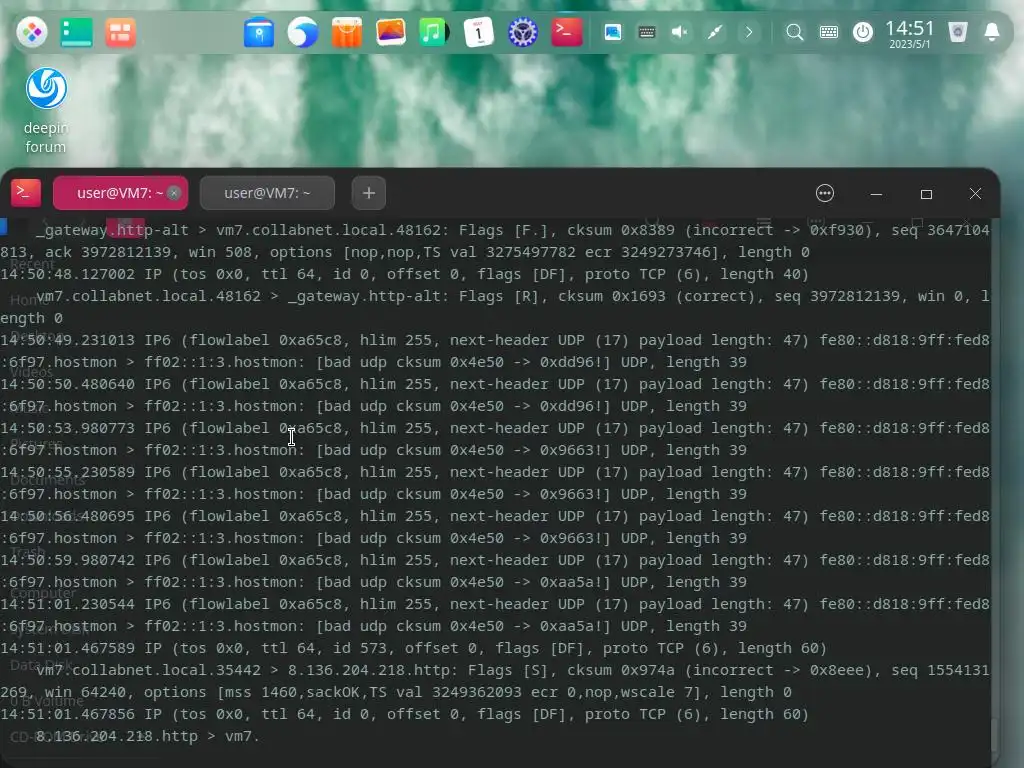Open the Calendar app in dock
This screenshot has width=1024, height=768.
(x=479, y=32)
